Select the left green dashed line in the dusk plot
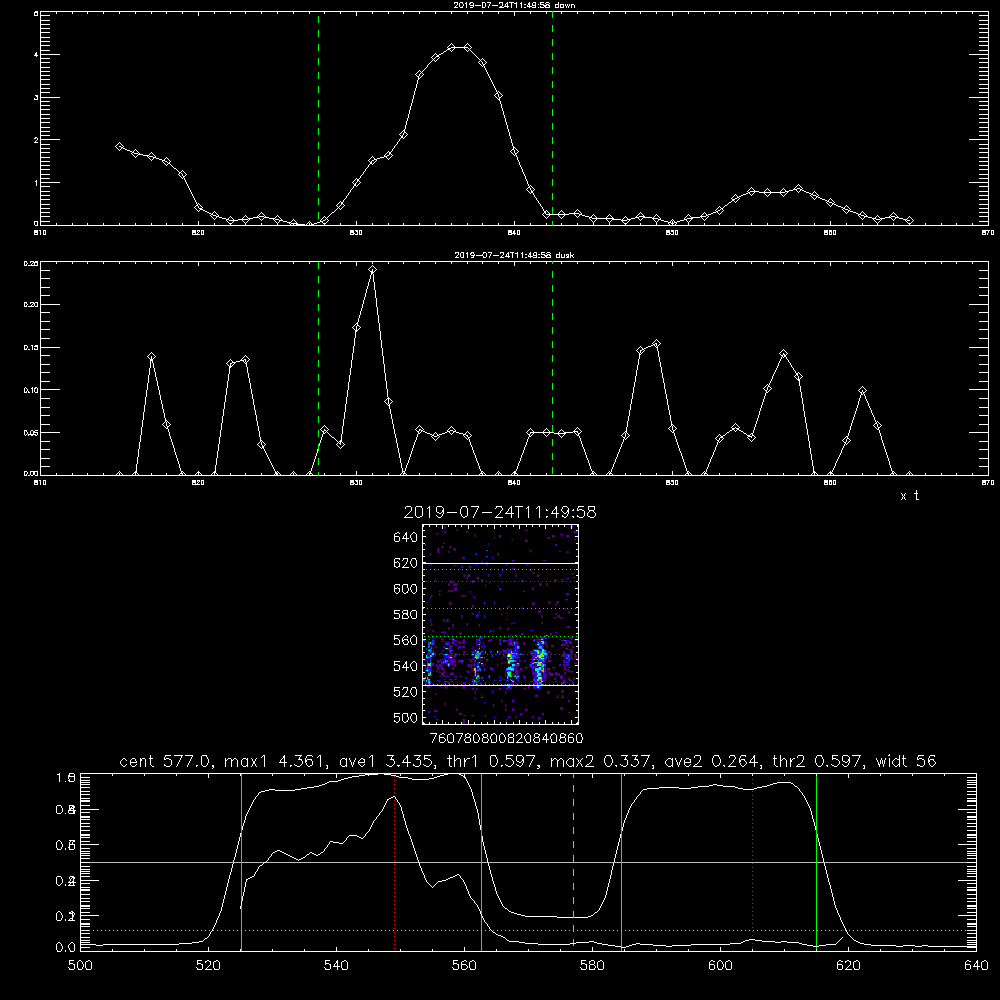Viewport: 1000px width, 1000px height. pyautogui.click(x=318, y=368)
